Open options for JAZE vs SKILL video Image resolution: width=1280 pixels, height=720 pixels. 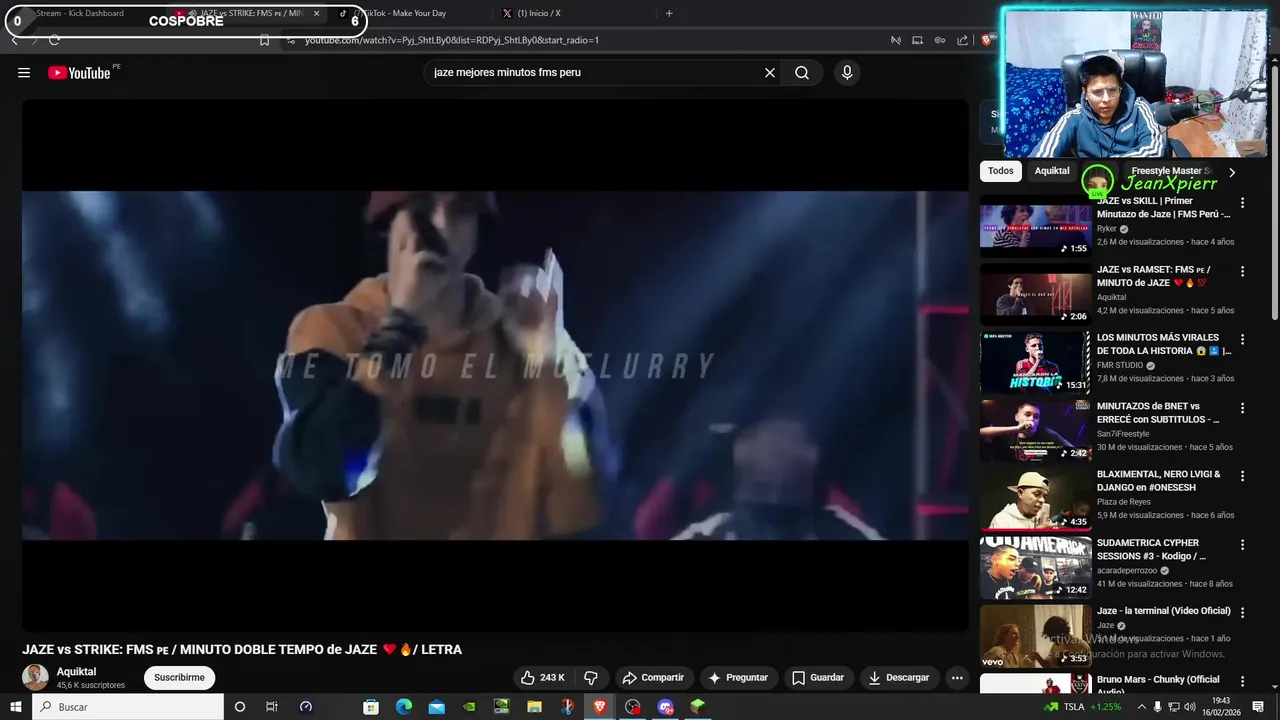tap(1243, 203)
